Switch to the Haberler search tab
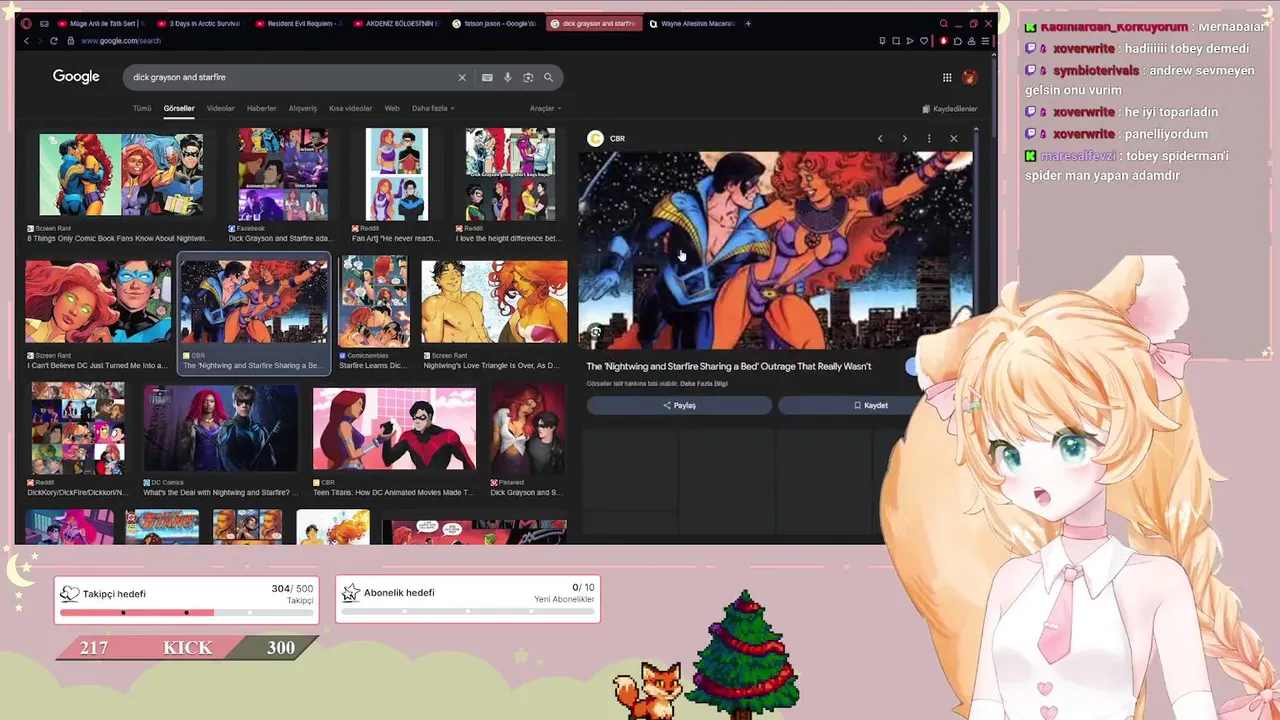The width and height of the screenshot is (1280, 720). point(261,108)
